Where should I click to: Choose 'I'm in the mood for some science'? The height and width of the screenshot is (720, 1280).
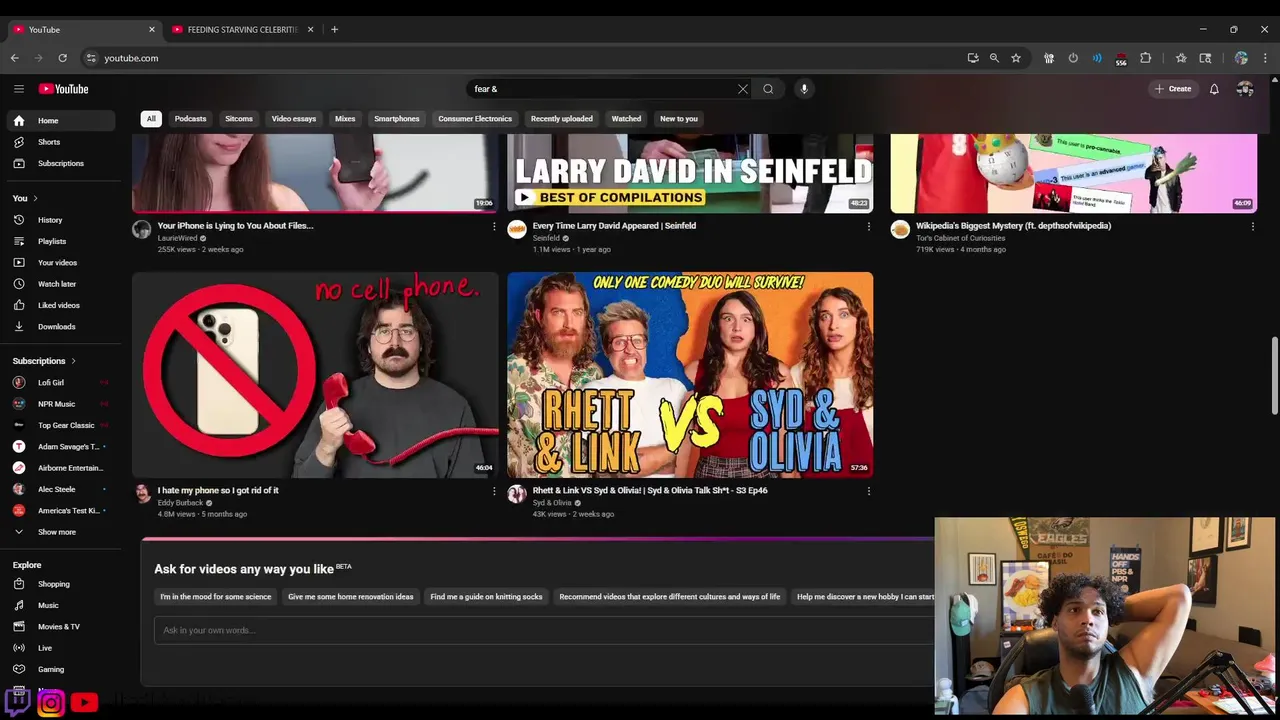[x=216, y=597]
